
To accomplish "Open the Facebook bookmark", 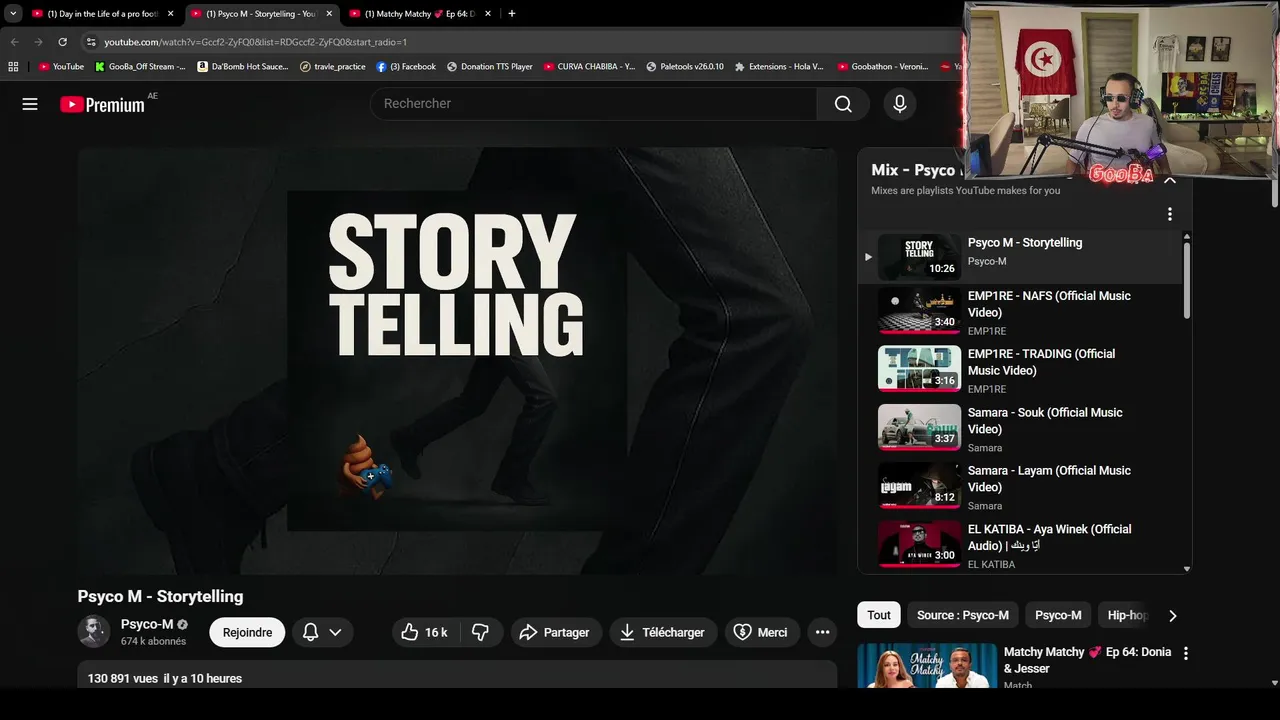I will pos(406,67).
